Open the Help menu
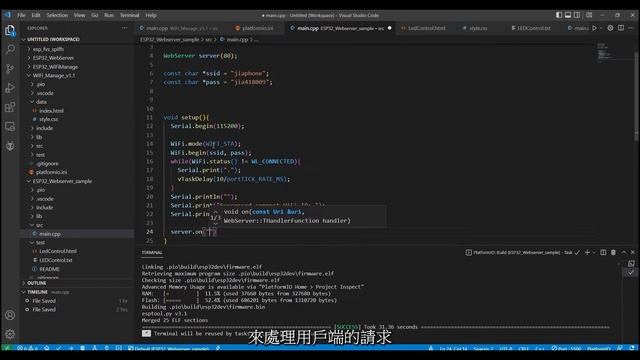This screenshot has height=360, width=640. point(151,15)
